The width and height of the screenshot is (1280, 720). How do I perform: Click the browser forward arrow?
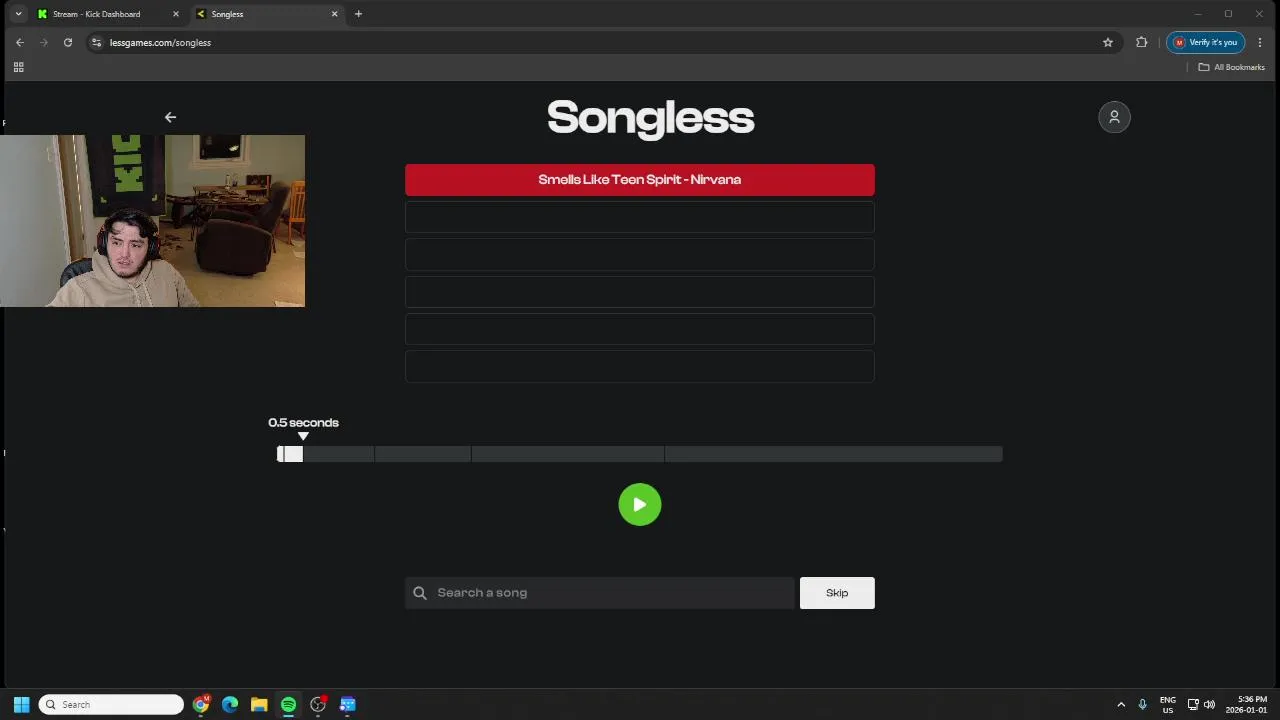click(44, 42)
